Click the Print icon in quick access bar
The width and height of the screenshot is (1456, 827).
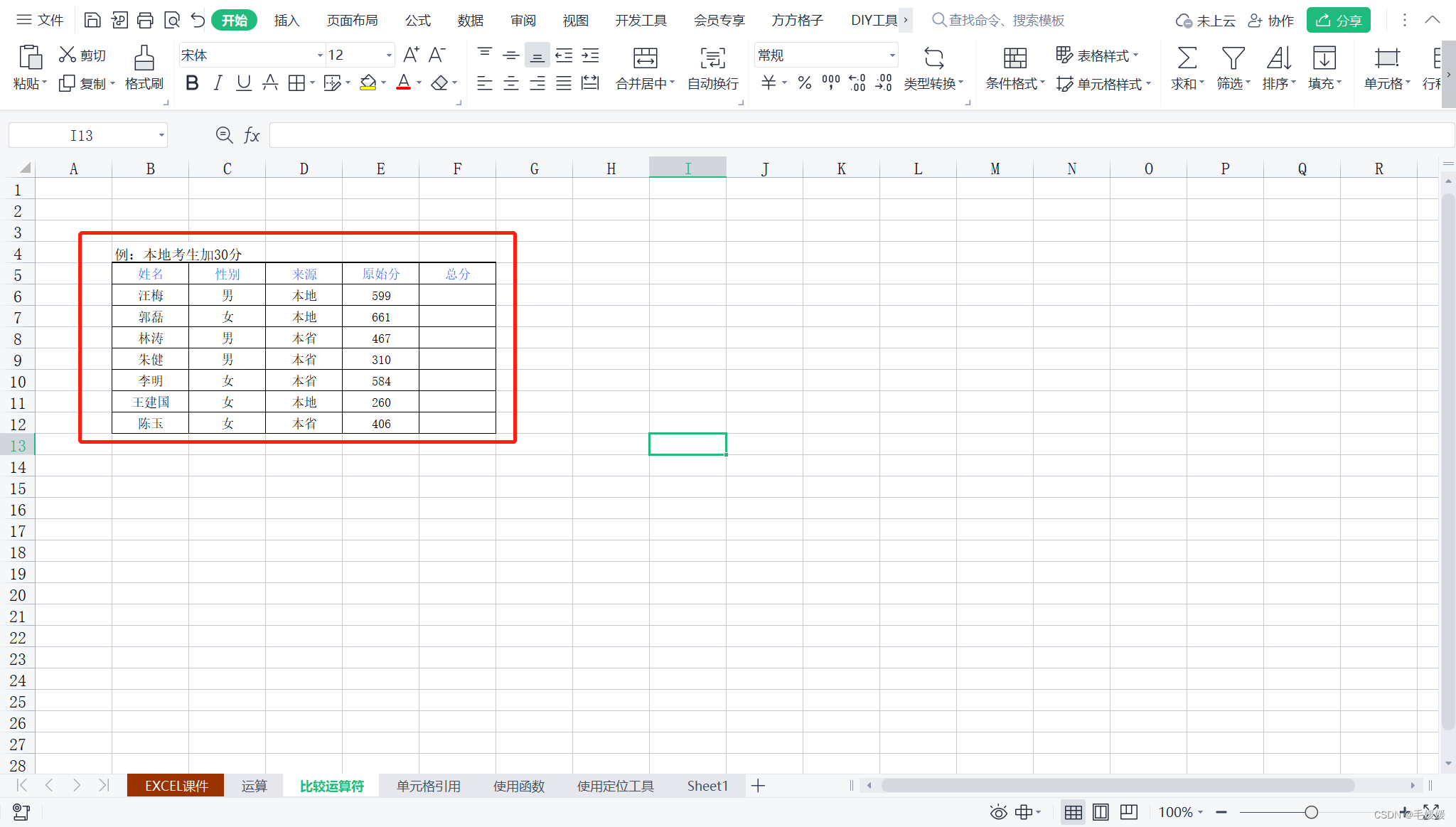click(x=145, y=20)
